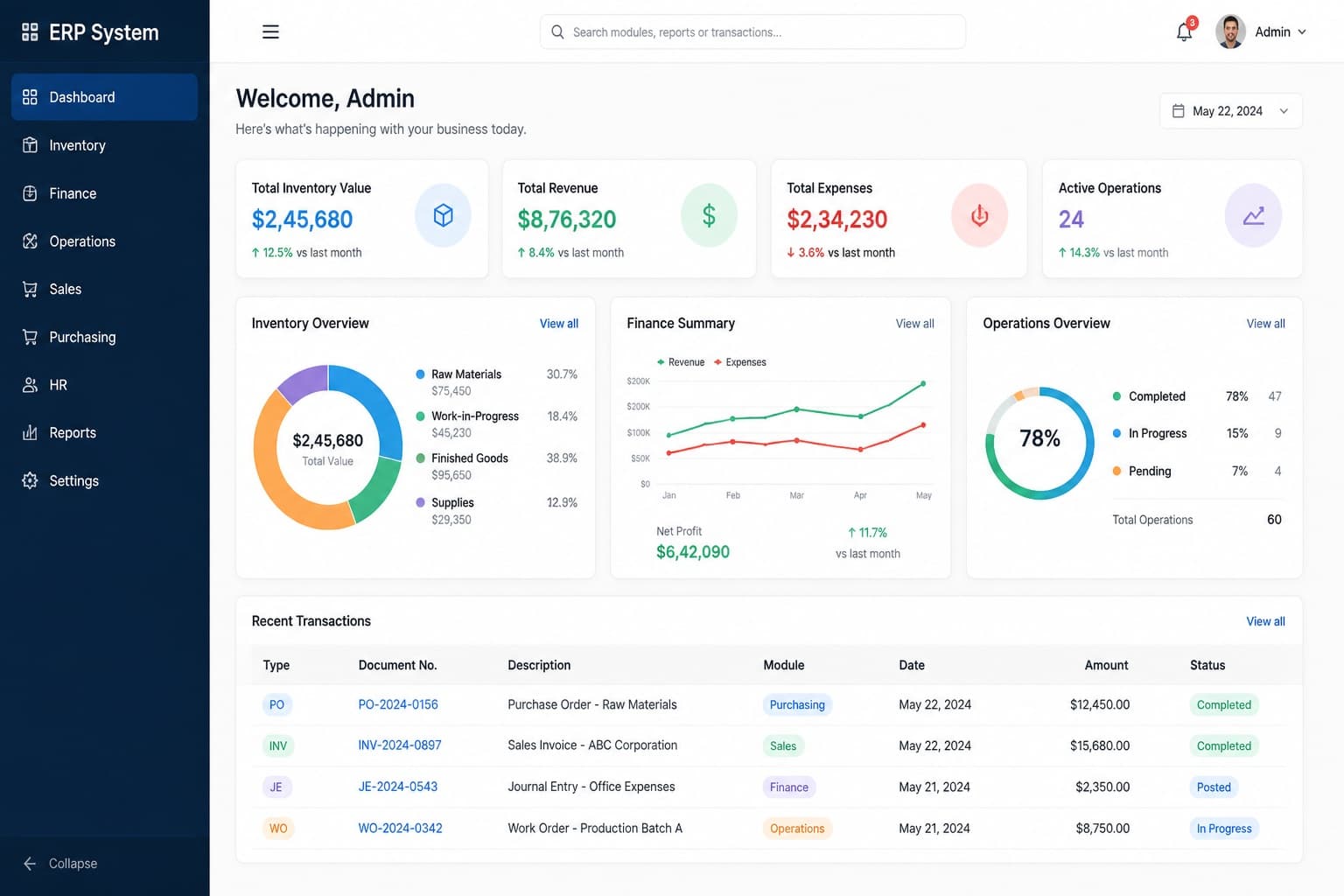Click the Total Inventory Value cube icon
The height and width of the screenshot is (896, 1344).
point(443,215)
